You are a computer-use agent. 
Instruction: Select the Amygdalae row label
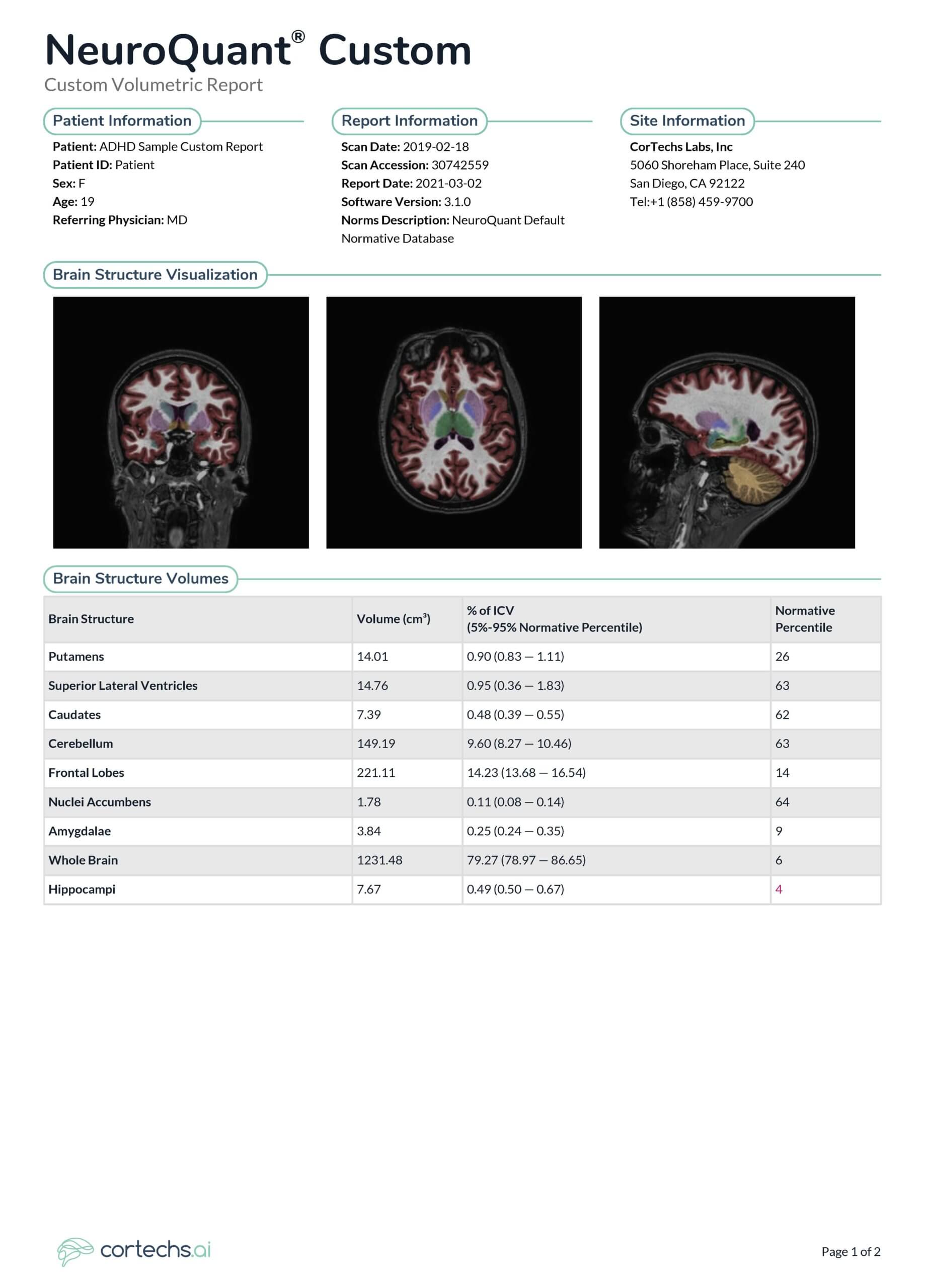[80, 831]
